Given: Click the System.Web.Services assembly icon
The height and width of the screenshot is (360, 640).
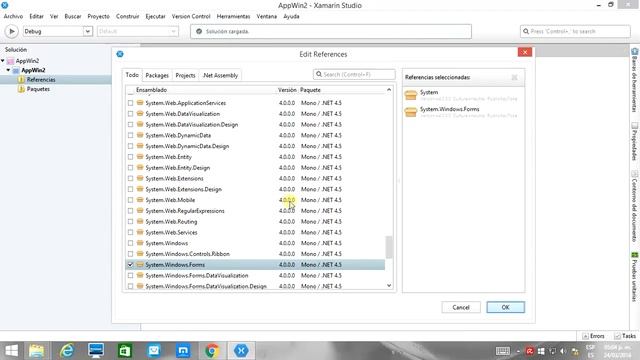Looking at the screenshot, I should coord(140,232).
